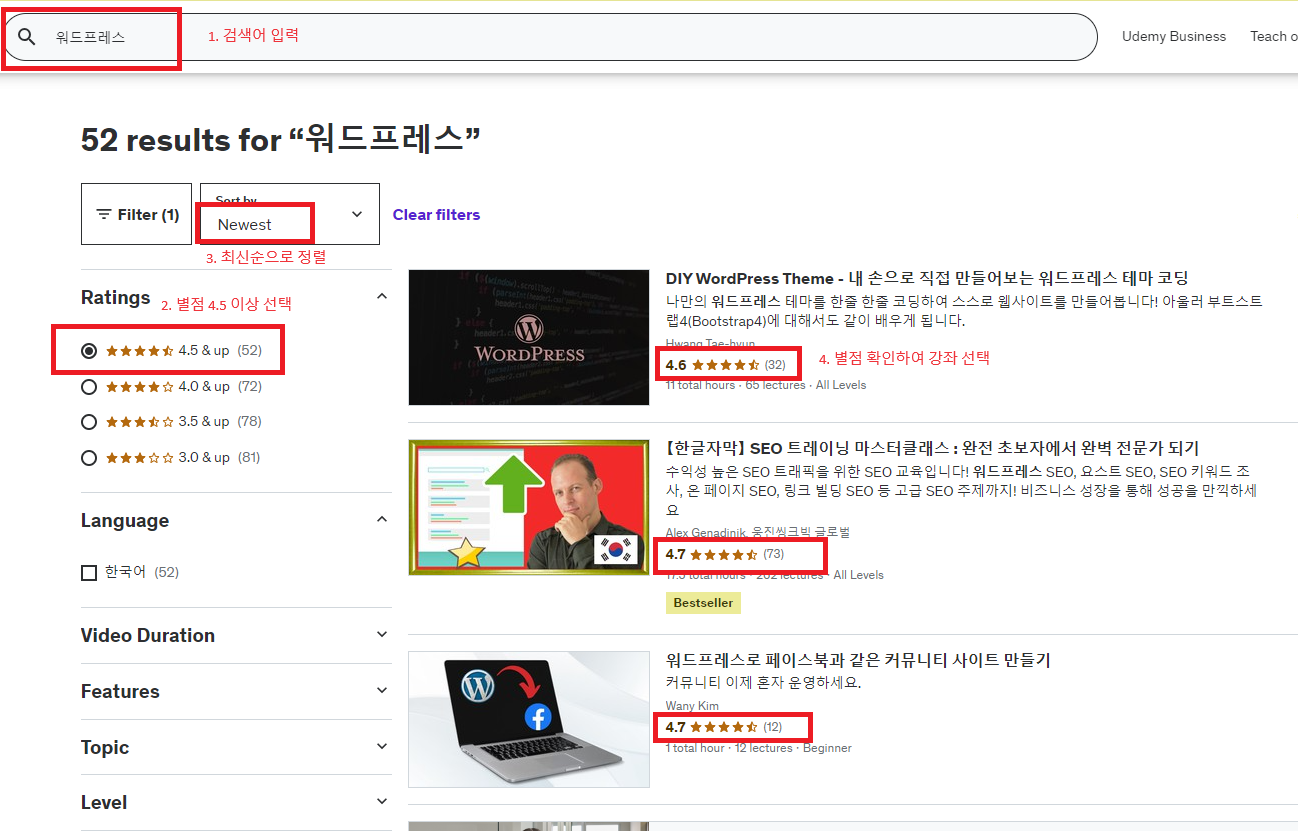
Task: Click the chevron arrow in the Sort by dropdown
Action: point(357,214)
